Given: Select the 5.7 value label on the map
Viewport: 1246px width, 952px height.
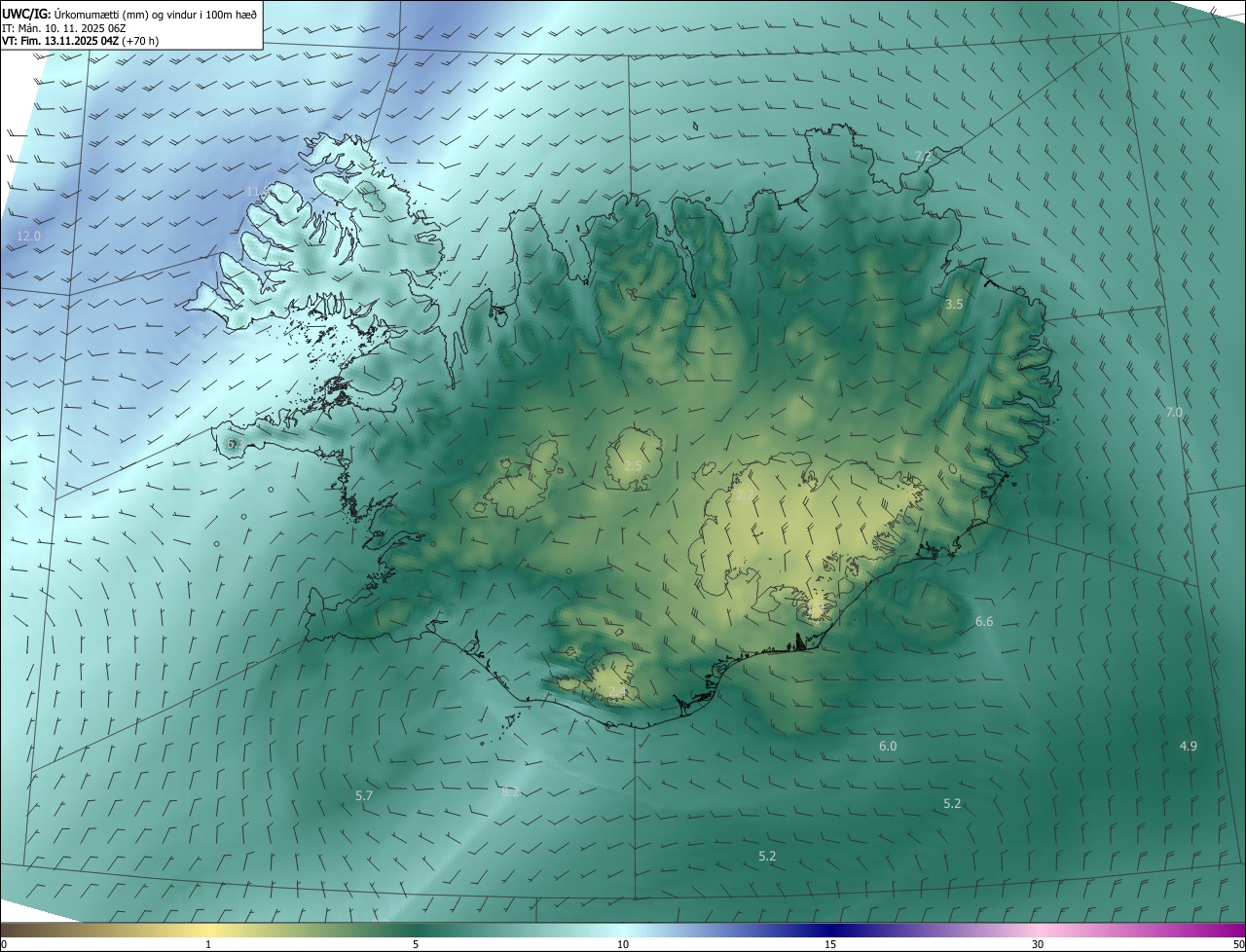Looking at the screenshot, I should [x=364, y=795].
